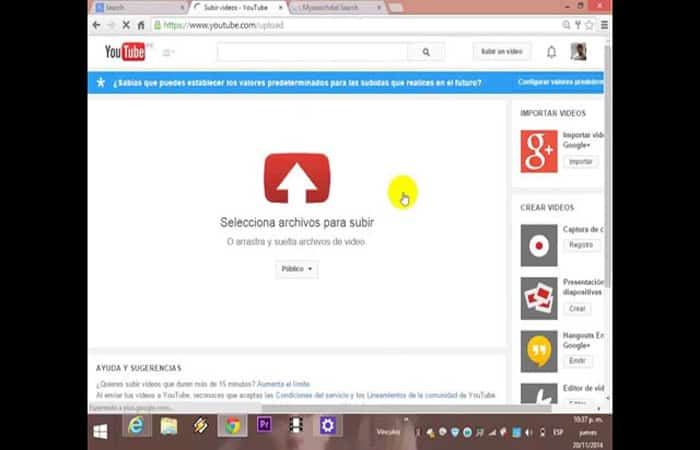The image size is (700, 450).
Task: Open the film strip app on the taskbar
Action: click(296, 425)
